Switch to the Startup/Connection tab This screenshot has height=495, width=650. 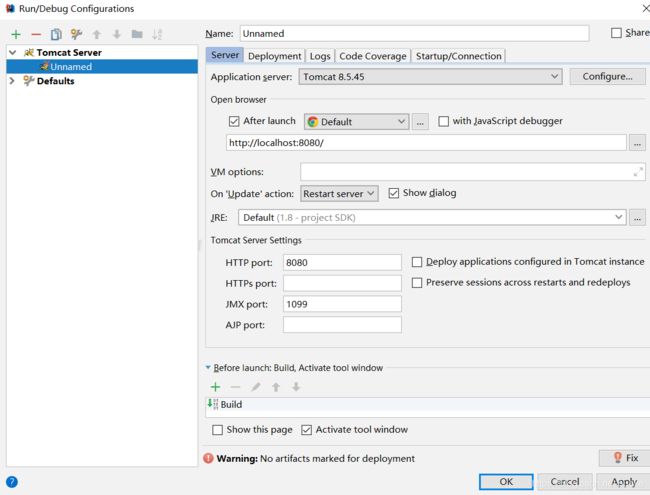(x=458, y=56)
